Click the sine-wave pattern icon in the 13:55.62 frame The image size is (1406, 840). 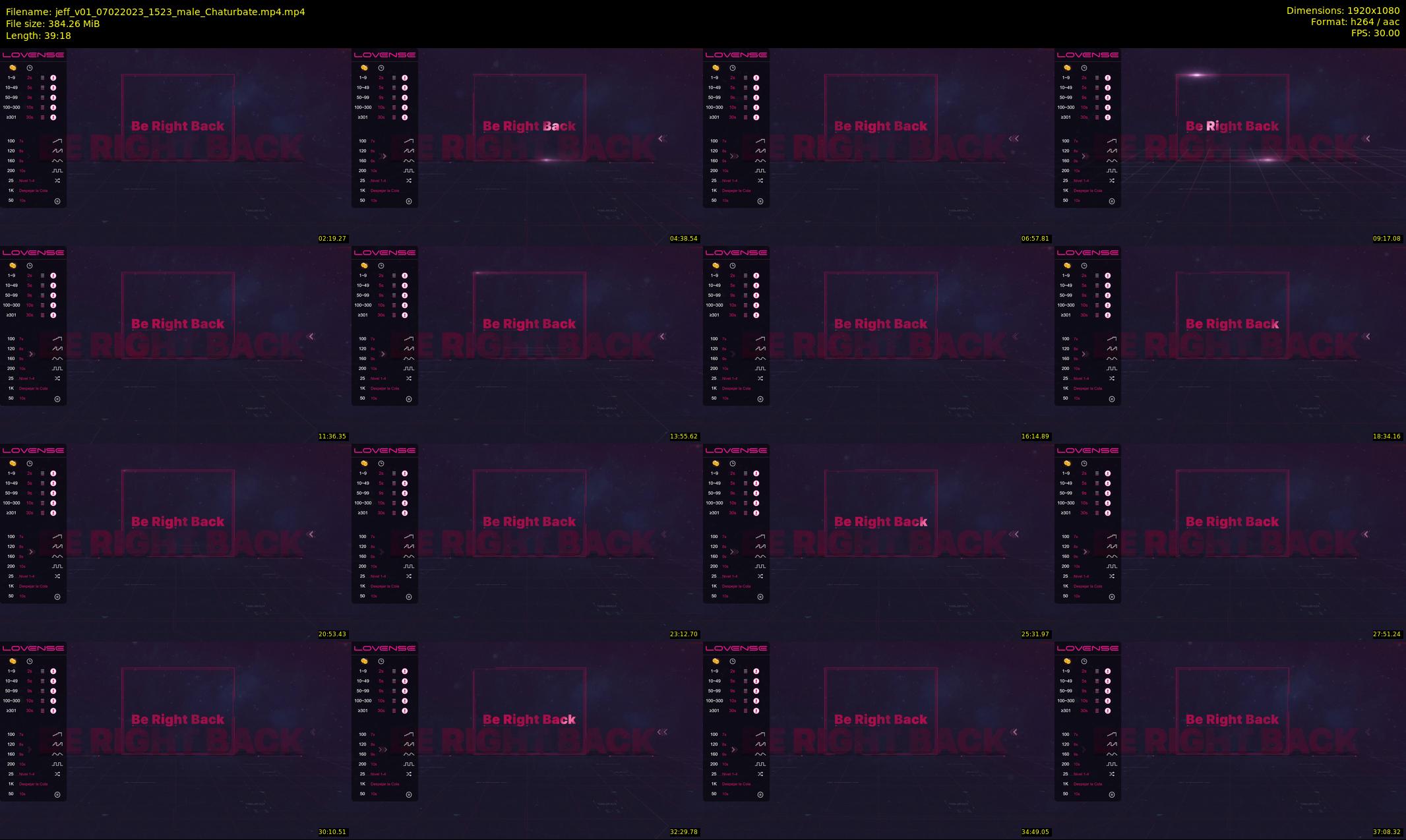[x=409, y=359]
